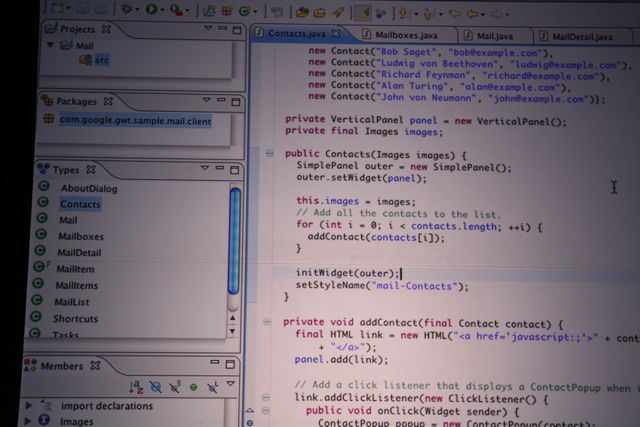Expand the import declarations node

click(x=29, y=406)
